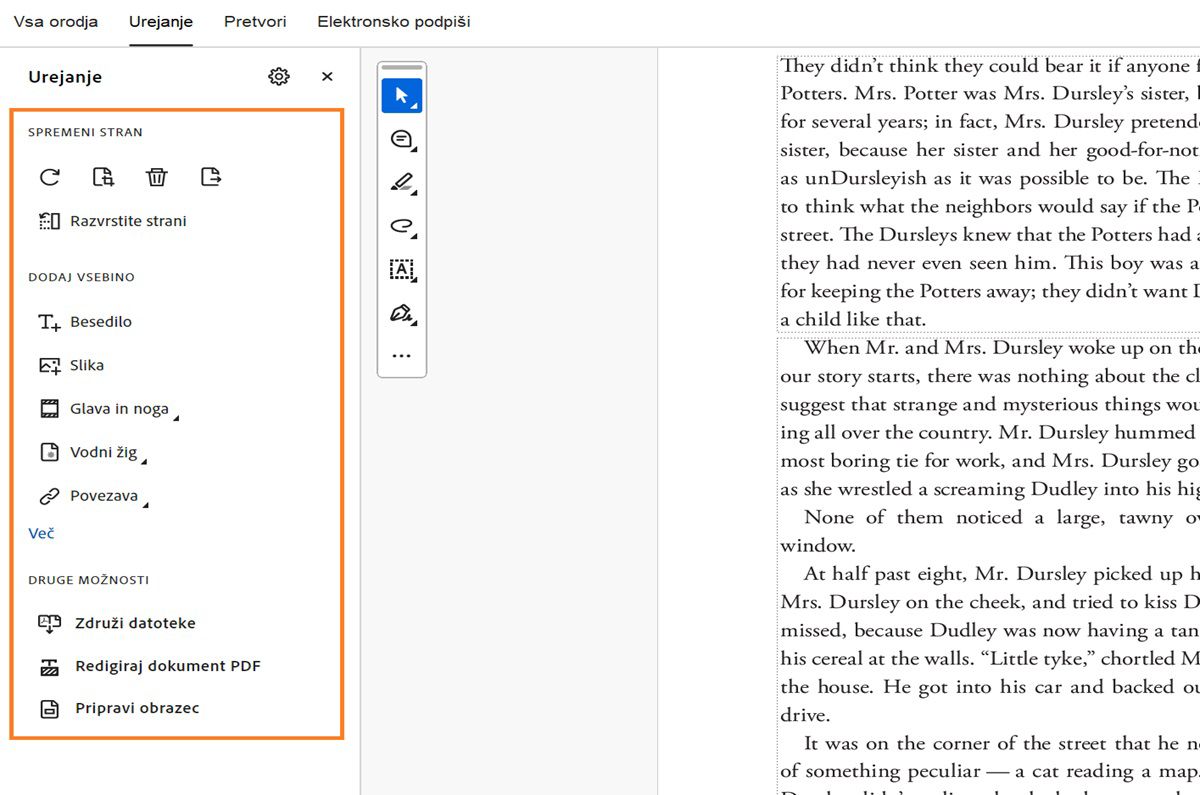Open Povezava link options
This screenshot has height=795, width=1200.
[x=93, y=496]
